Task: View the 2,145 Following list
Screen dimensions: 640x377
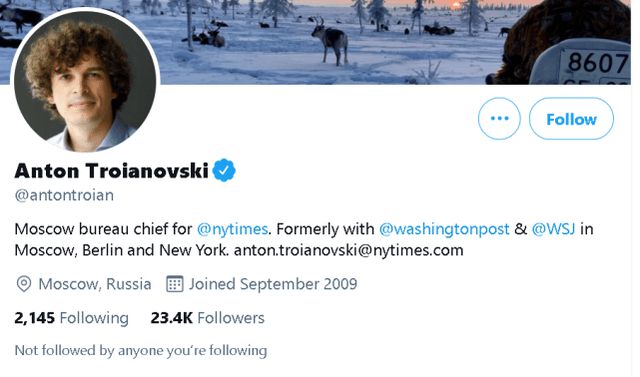Action: (x=71, y=318)
